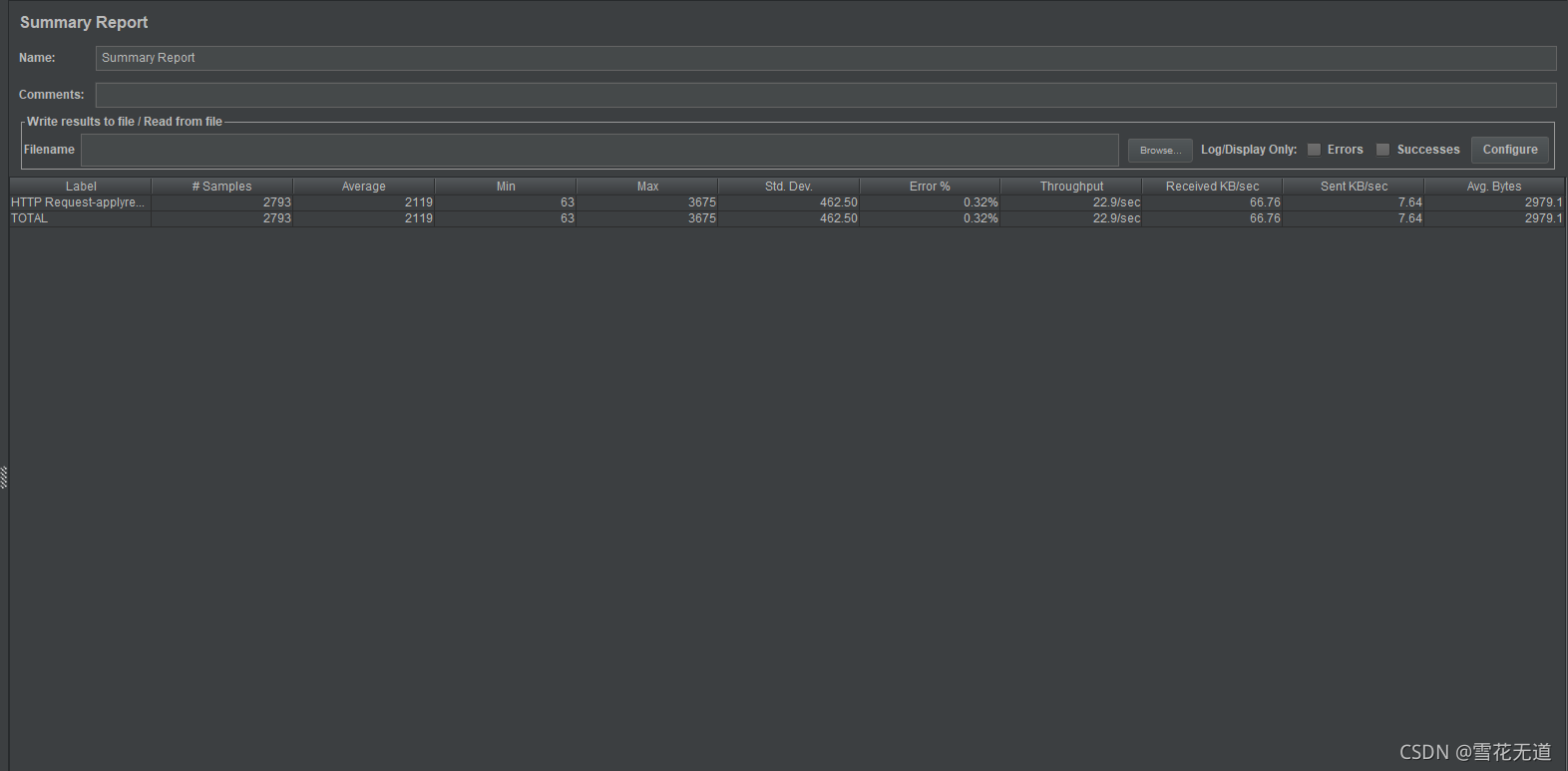Click the Label column header
1568x771 pixels.
(81, 187)
